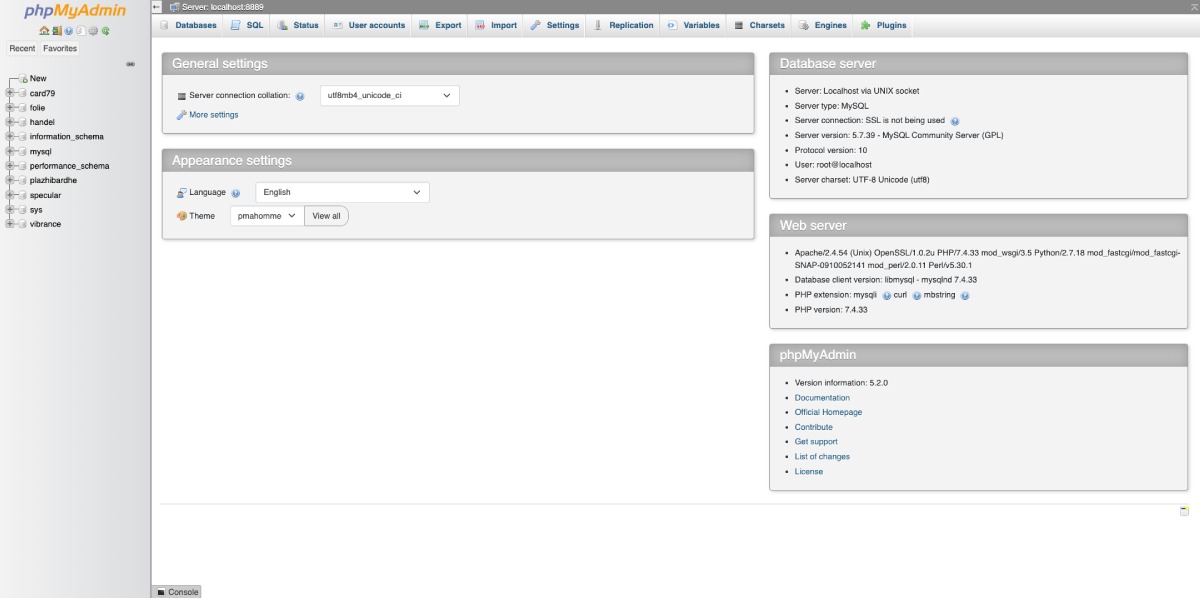The image size is (1200, 598).
Task: Open the License link
Action: [x=809, y=472]
